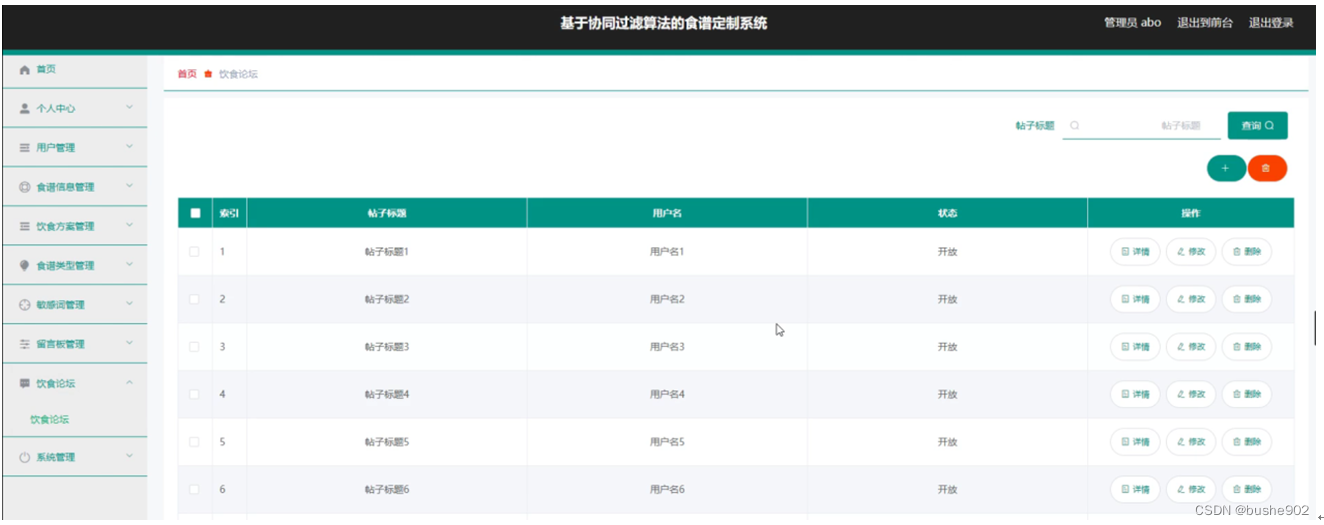The height and width of the screenshot is (525, 1324).
Task: Check the checkbox for row 5
Action: click(x=195, y=442)
